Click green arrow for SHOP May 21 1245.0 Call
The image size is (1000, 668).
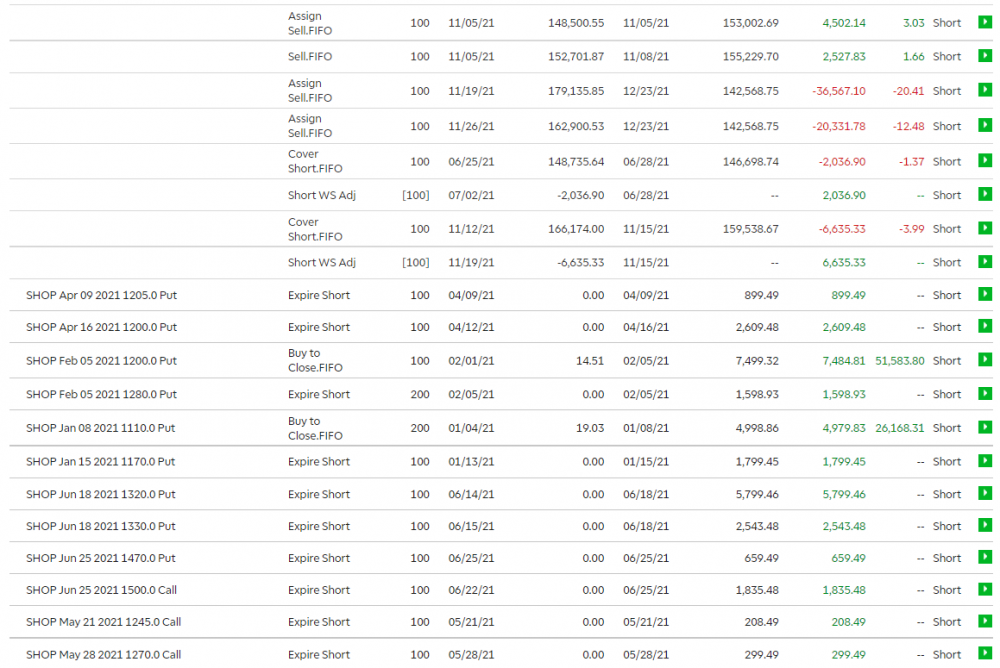pyautogui.click(x=985, y=621)
